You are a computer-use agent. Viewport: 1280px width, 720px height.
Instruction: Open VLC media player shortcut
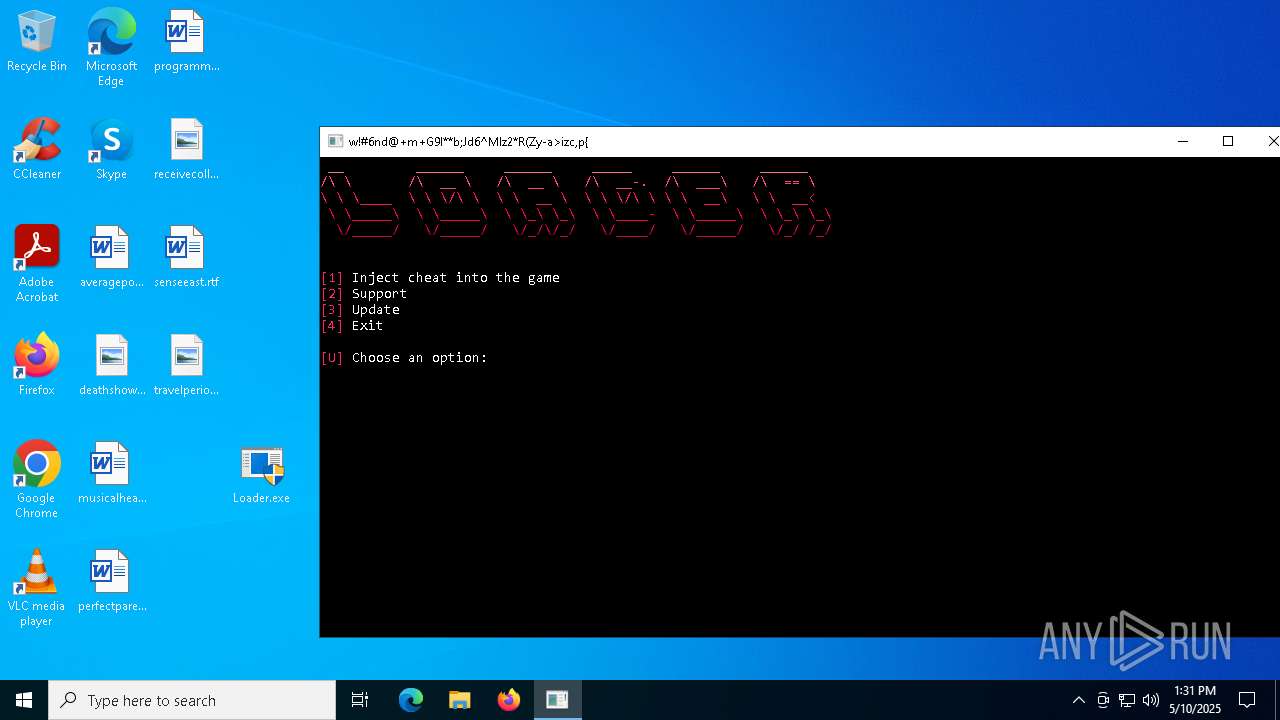coord(37,588)
